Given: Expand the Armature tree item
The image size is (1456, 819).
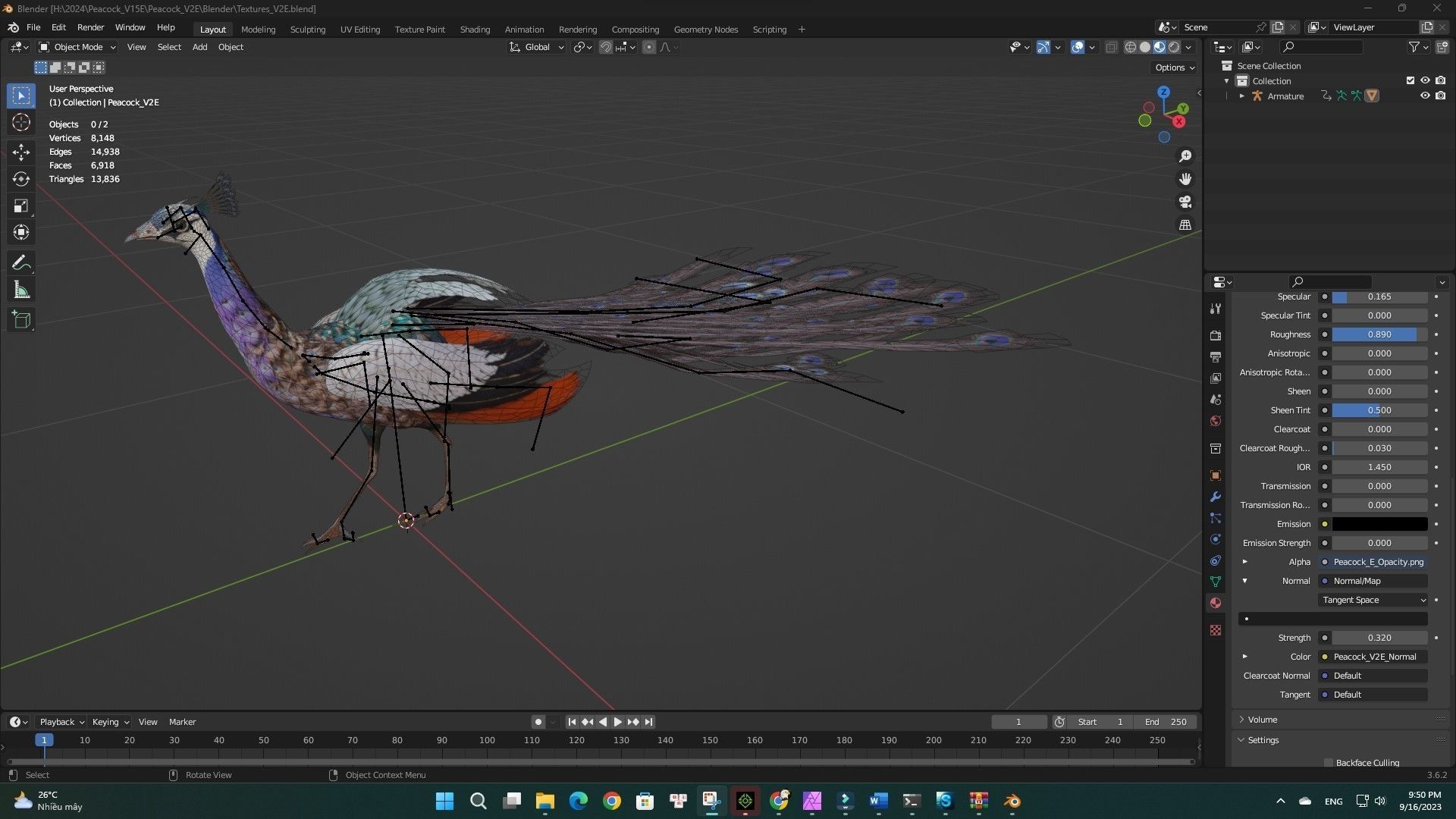Looking at the screenshot, I should (1241, 96).
